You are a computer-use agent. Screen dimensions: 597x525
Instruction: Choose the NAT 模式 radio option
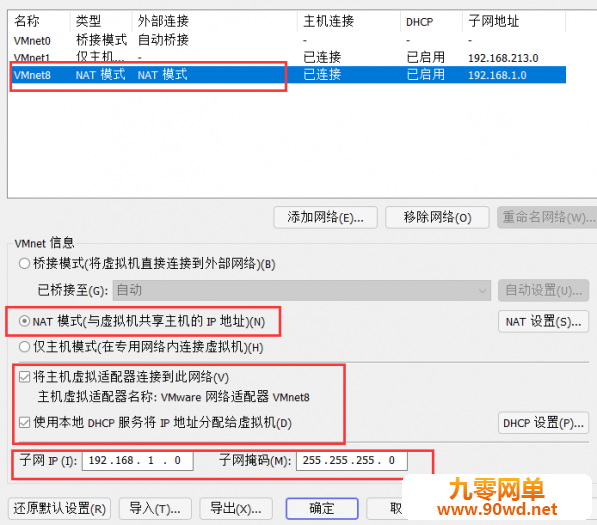click(x=24, y=321)
